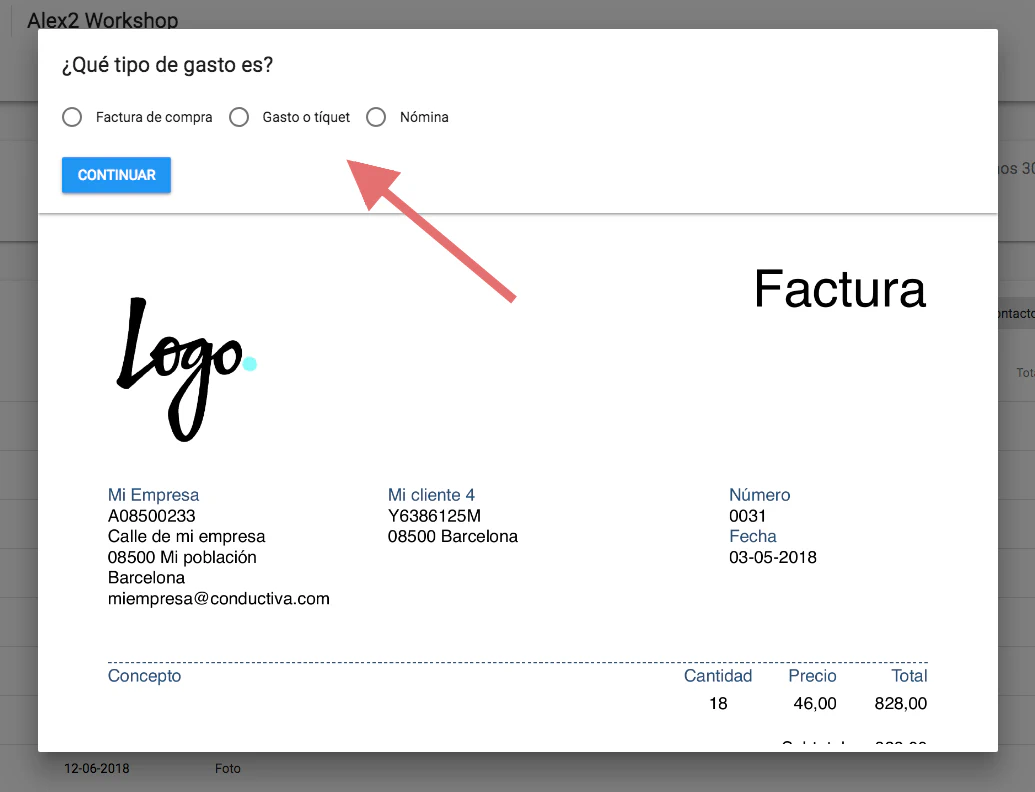Click the Precio column header
This screenshot has width=1035, height=792.
[x=812, y=676]
